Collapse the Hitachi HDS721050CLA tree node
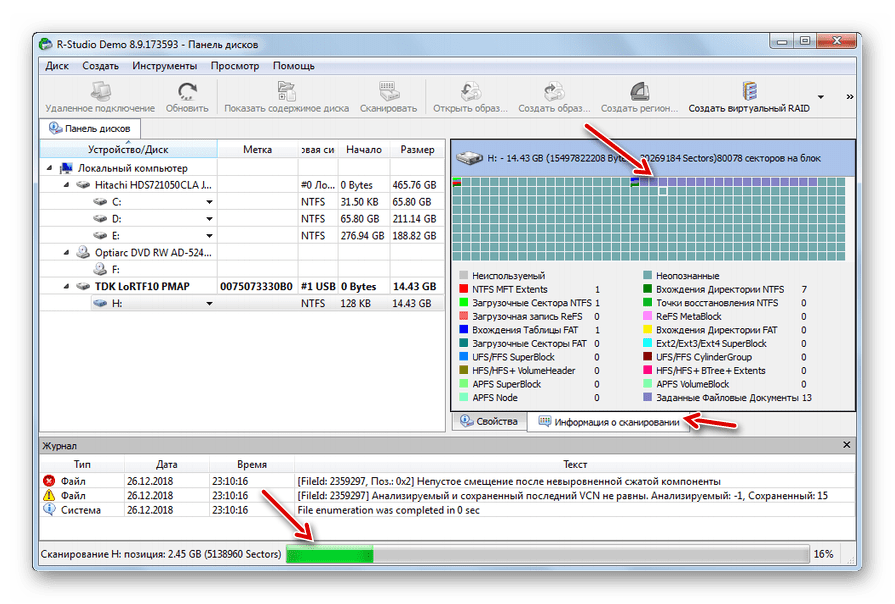The height and width of the screenshot is (604, 895). (66, 185)
